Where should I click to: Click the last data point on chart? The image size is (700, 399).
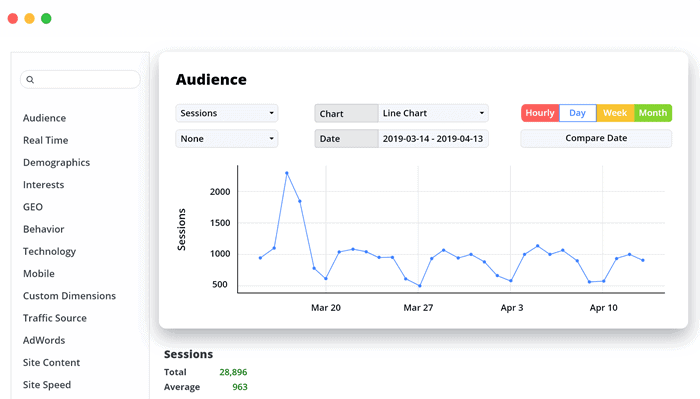click(643, 260)
